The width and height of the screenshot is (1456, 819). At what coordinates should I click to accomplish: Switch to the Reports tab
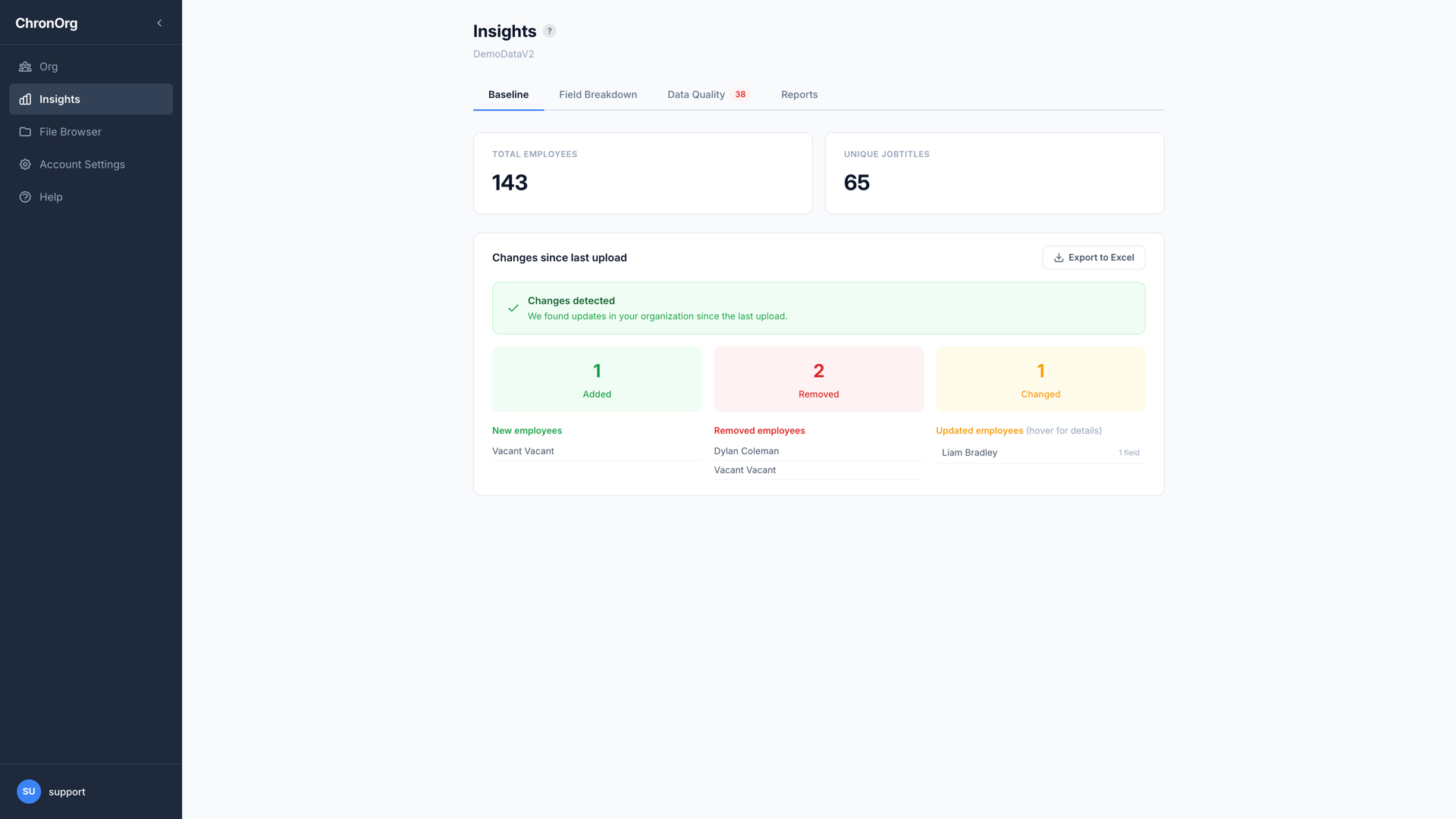(x=799, y=95)
